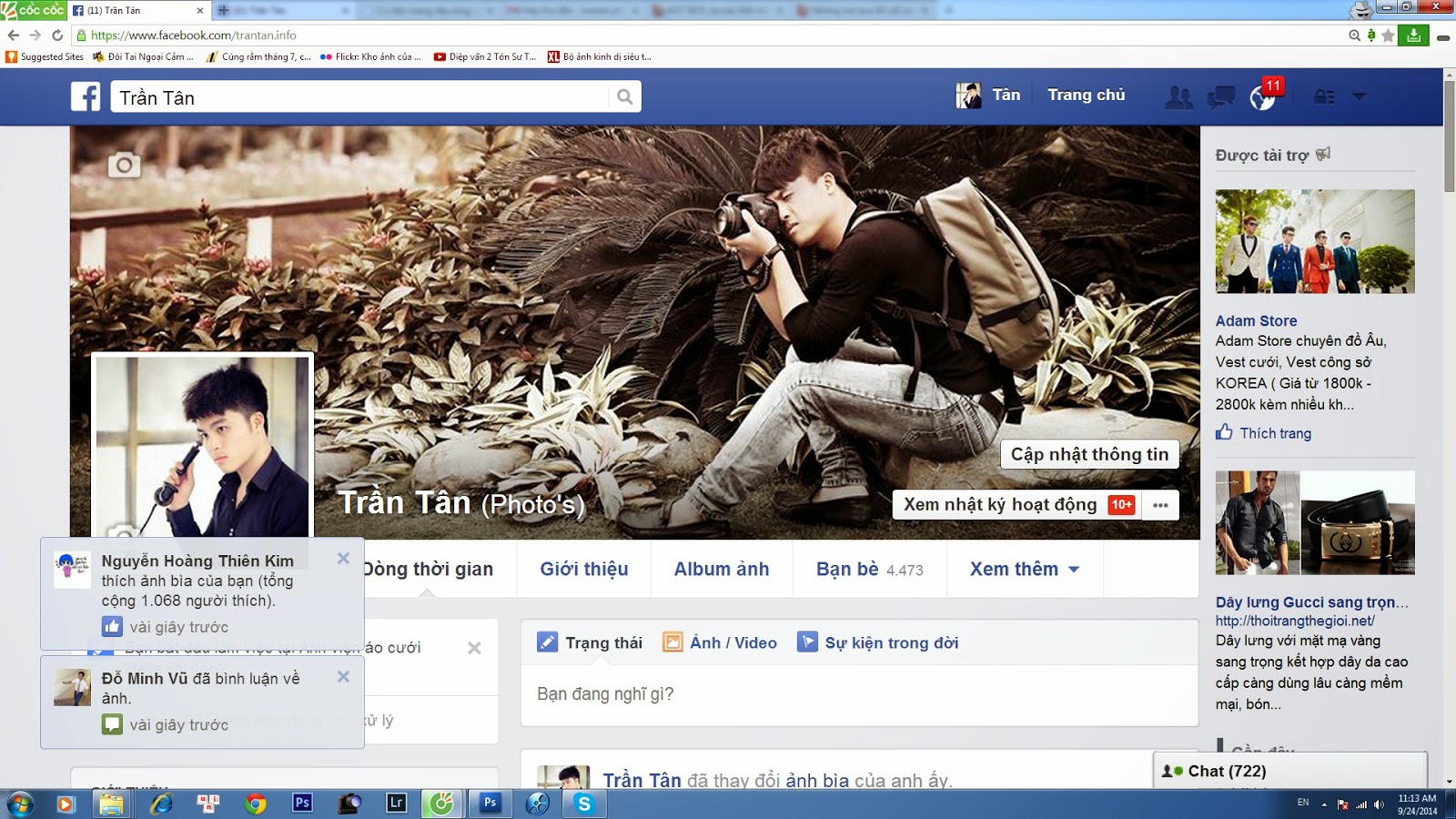Click the Bạn đang nghĩ gì status box

coord(859,694)
